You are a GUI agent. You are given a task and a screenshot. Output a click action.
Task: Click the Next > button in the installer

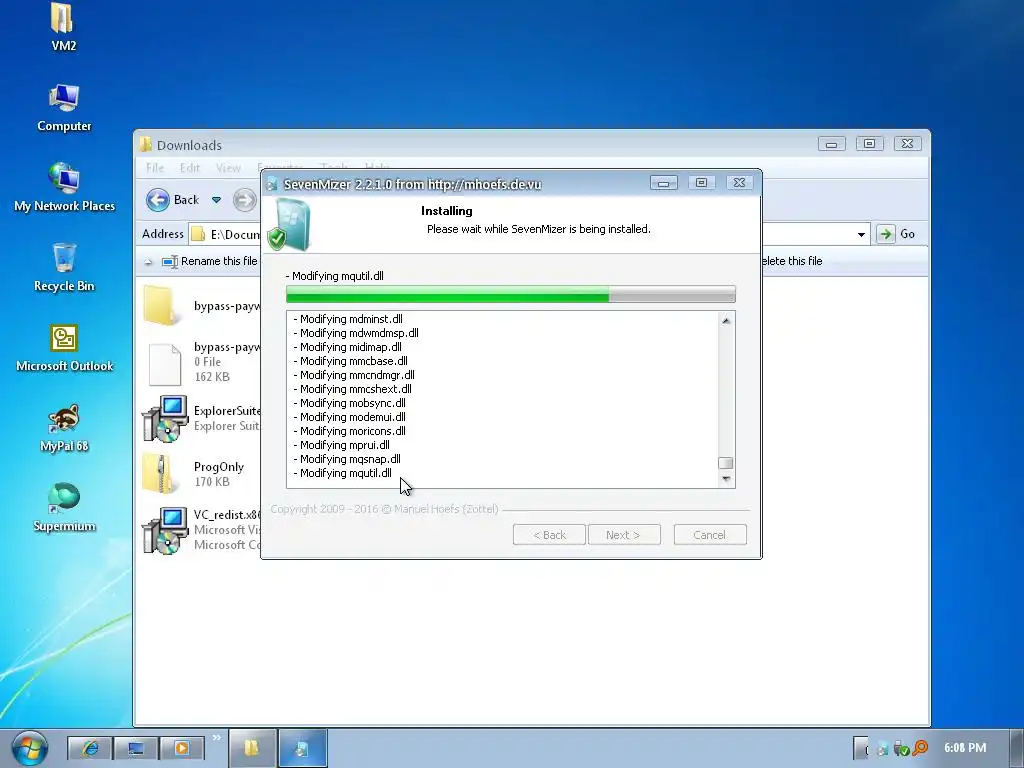[x=624, y=535]
